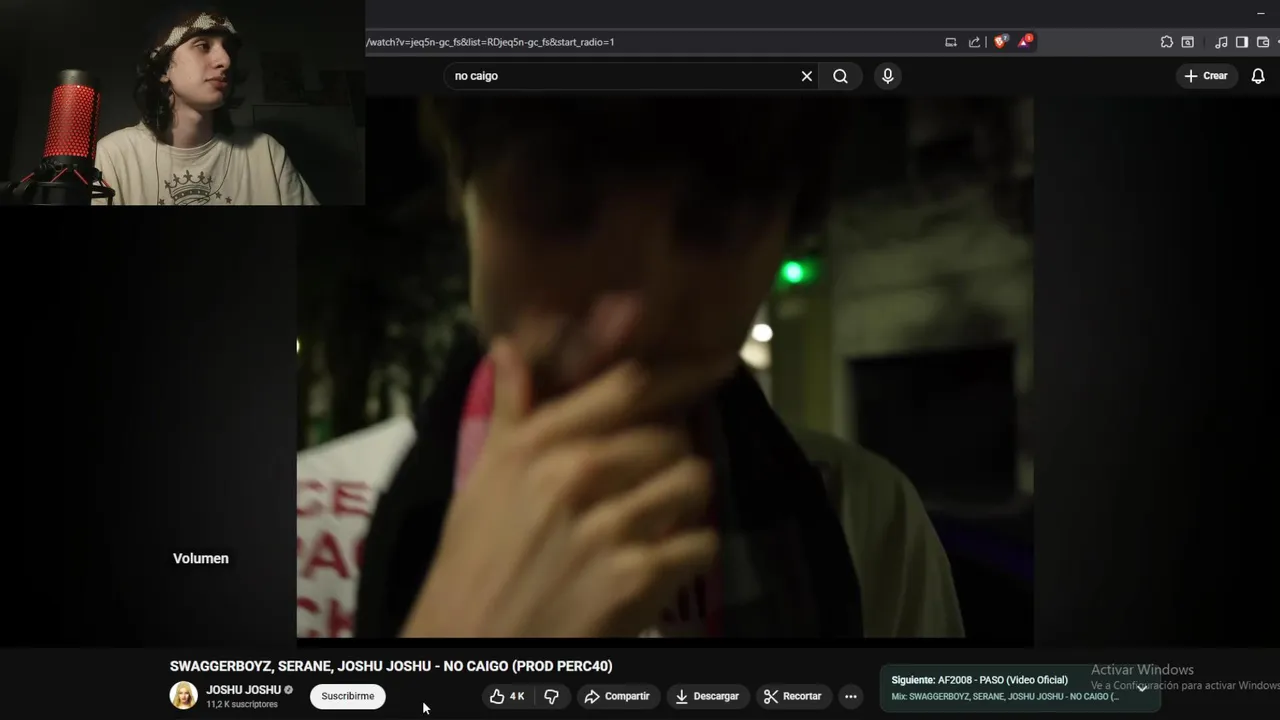Open the three-dot more actions menu

pos(851,696)
